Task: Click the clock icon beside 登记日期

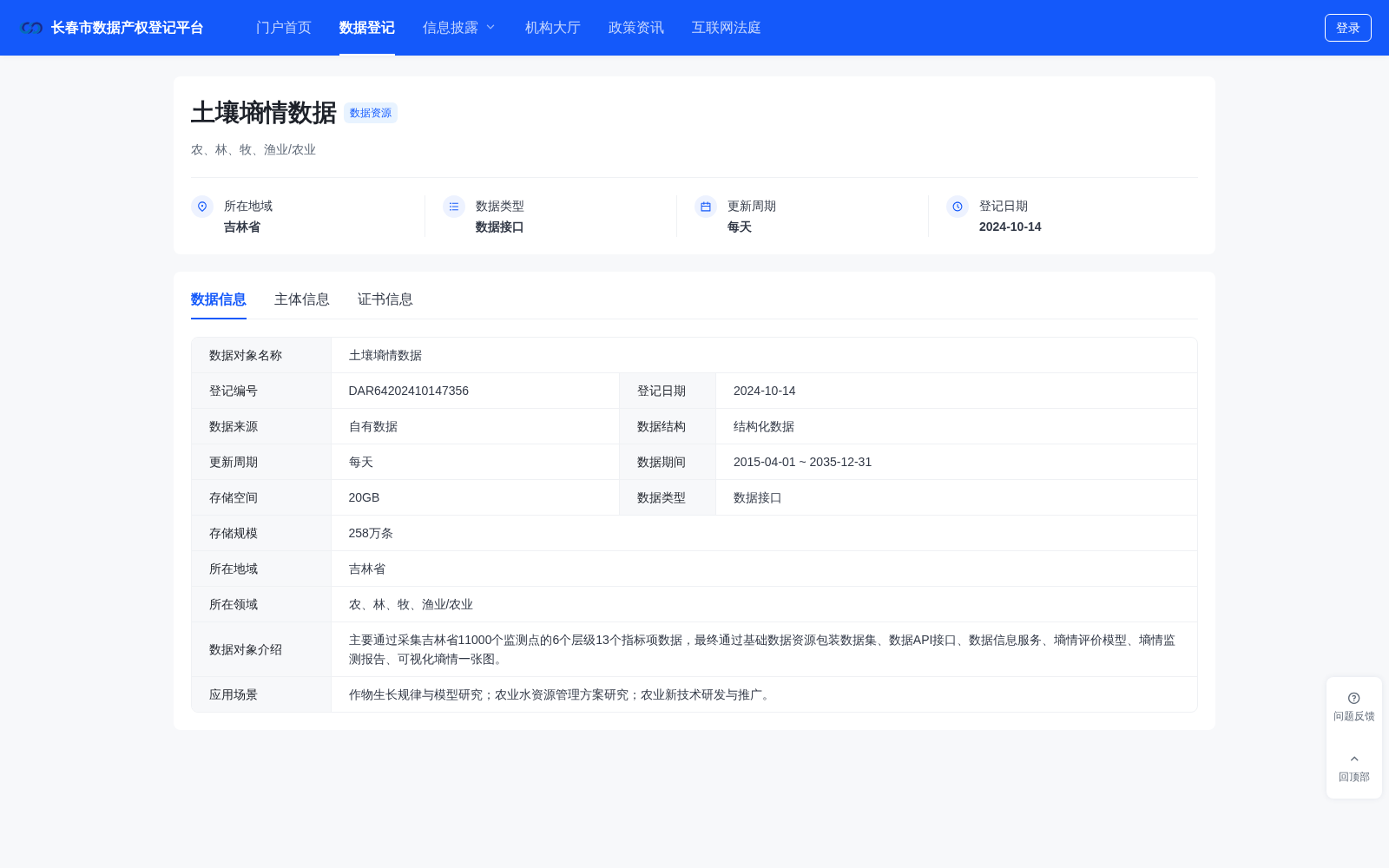Action: (958, 207)
